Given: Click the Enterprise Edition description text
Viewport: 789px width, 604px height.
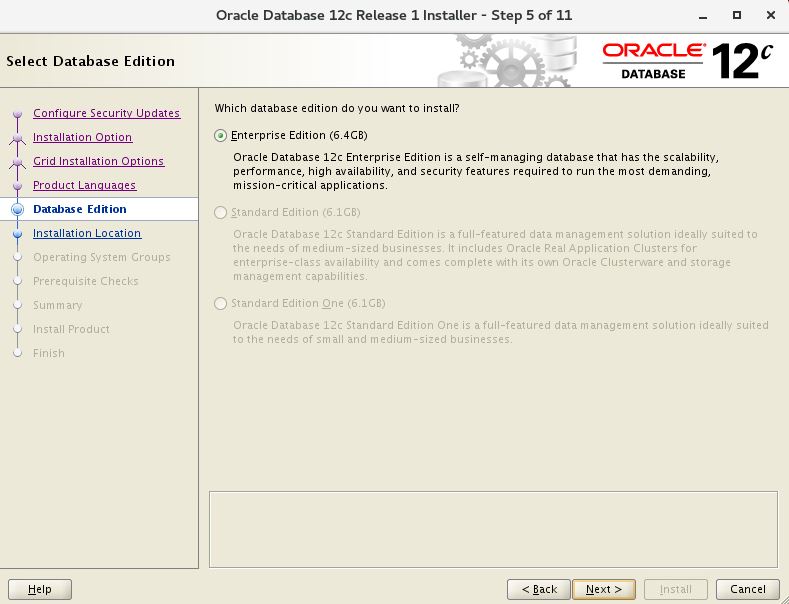Looking at the screenshot, I should [x=476, y=172].
